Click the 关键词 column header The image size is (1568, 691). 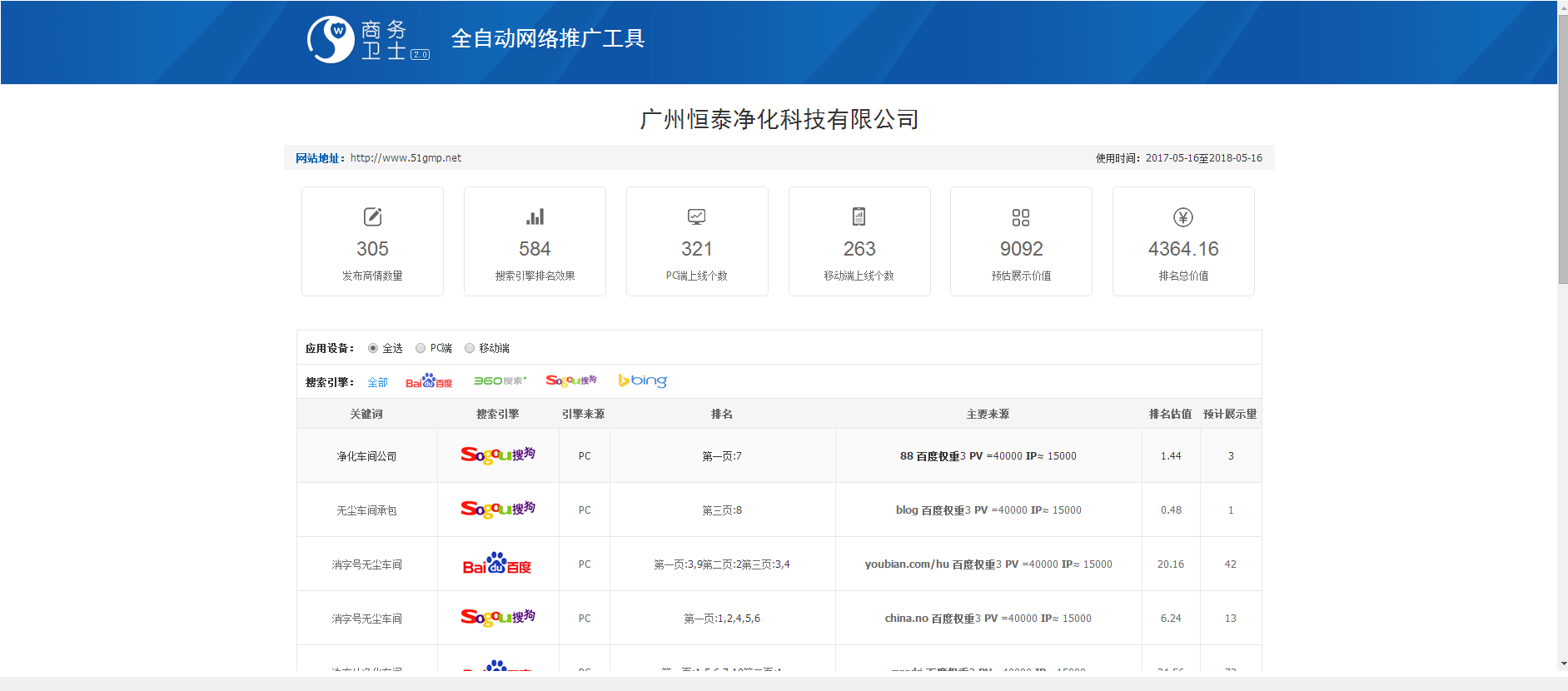tap(366, 414)
